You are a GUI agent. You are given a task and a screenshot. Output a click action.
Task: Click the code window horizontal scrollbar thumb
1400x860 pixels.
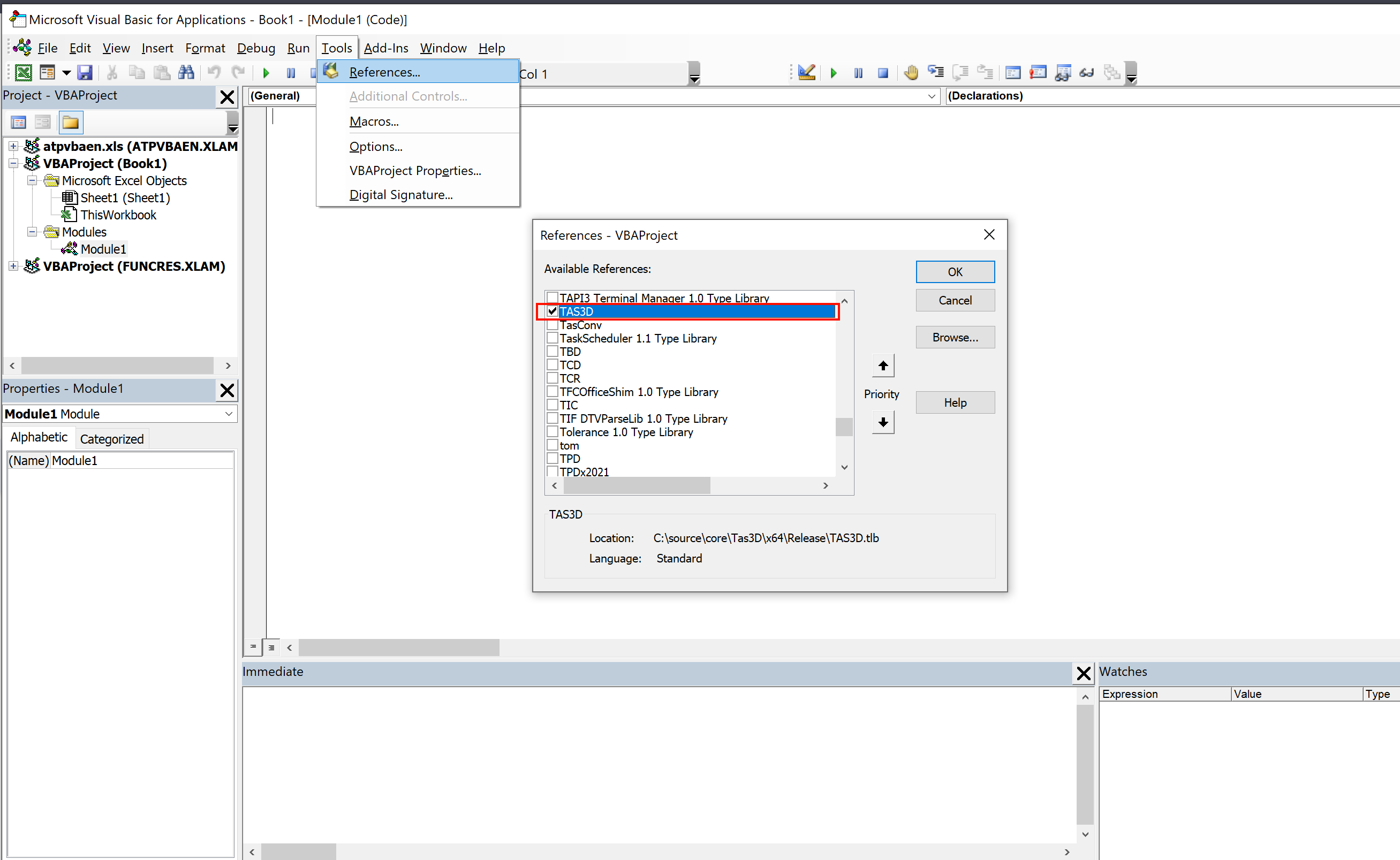coord(399,648)
